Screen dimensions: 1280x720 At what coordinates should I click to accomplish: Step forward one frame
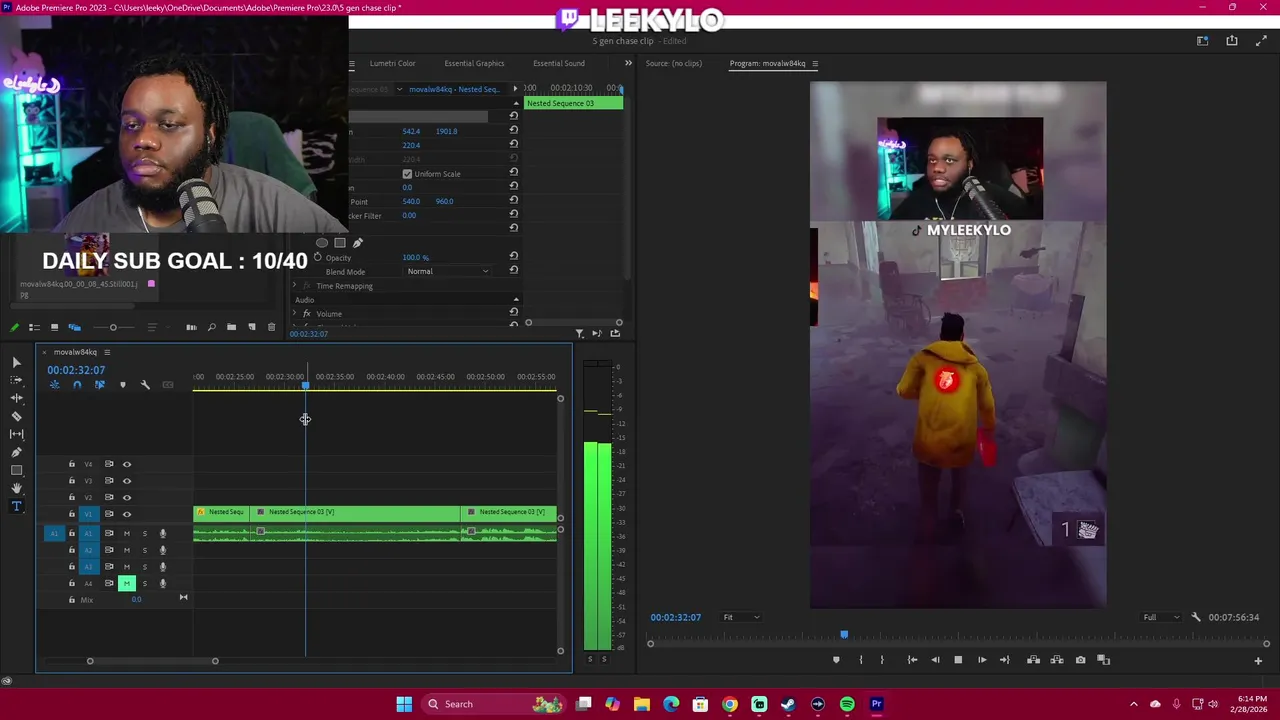[x=982, y=660]
